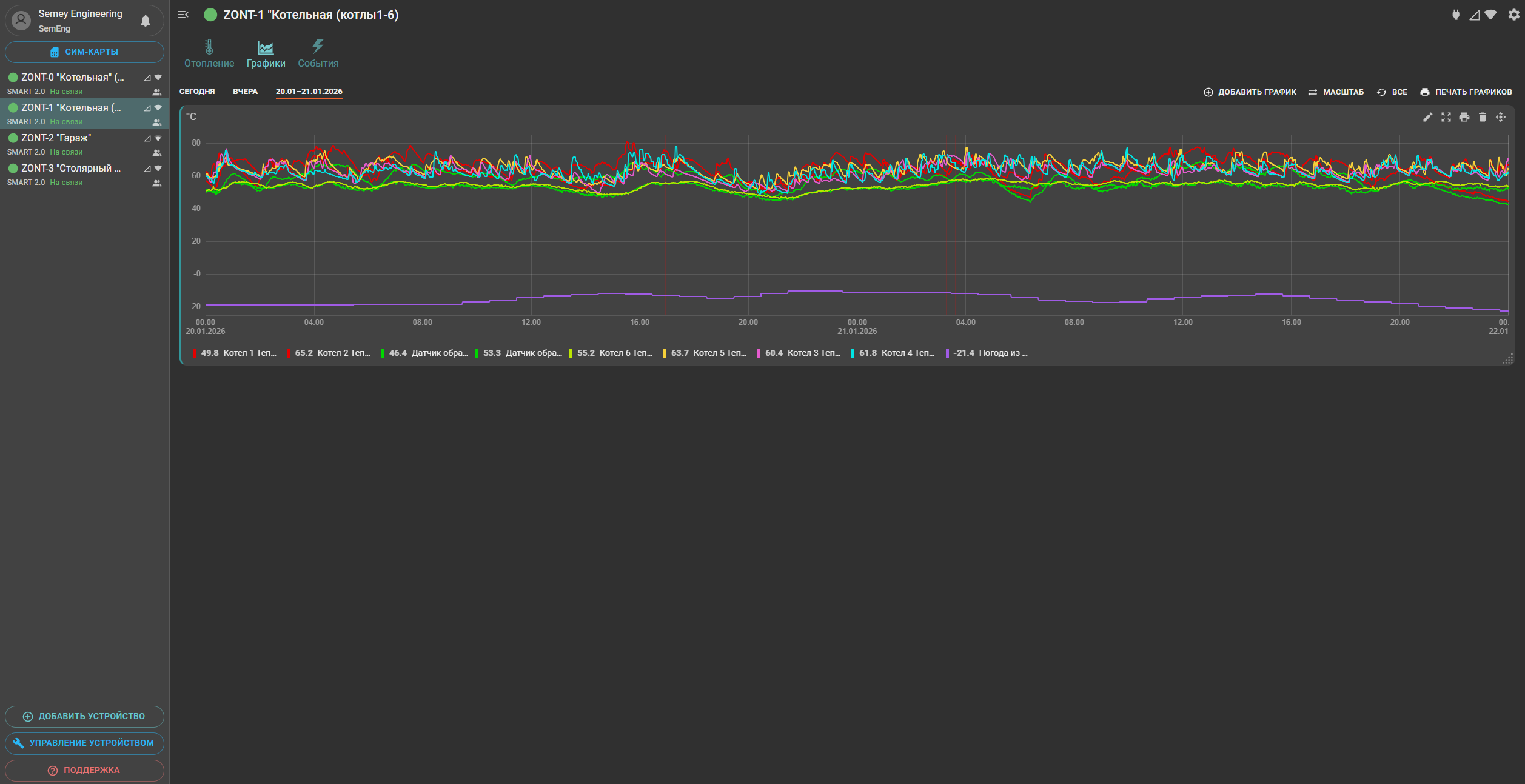Viewport: 1525px width, 784px height.
Task: Click the chart's print icon
Action: (1464, 117)
